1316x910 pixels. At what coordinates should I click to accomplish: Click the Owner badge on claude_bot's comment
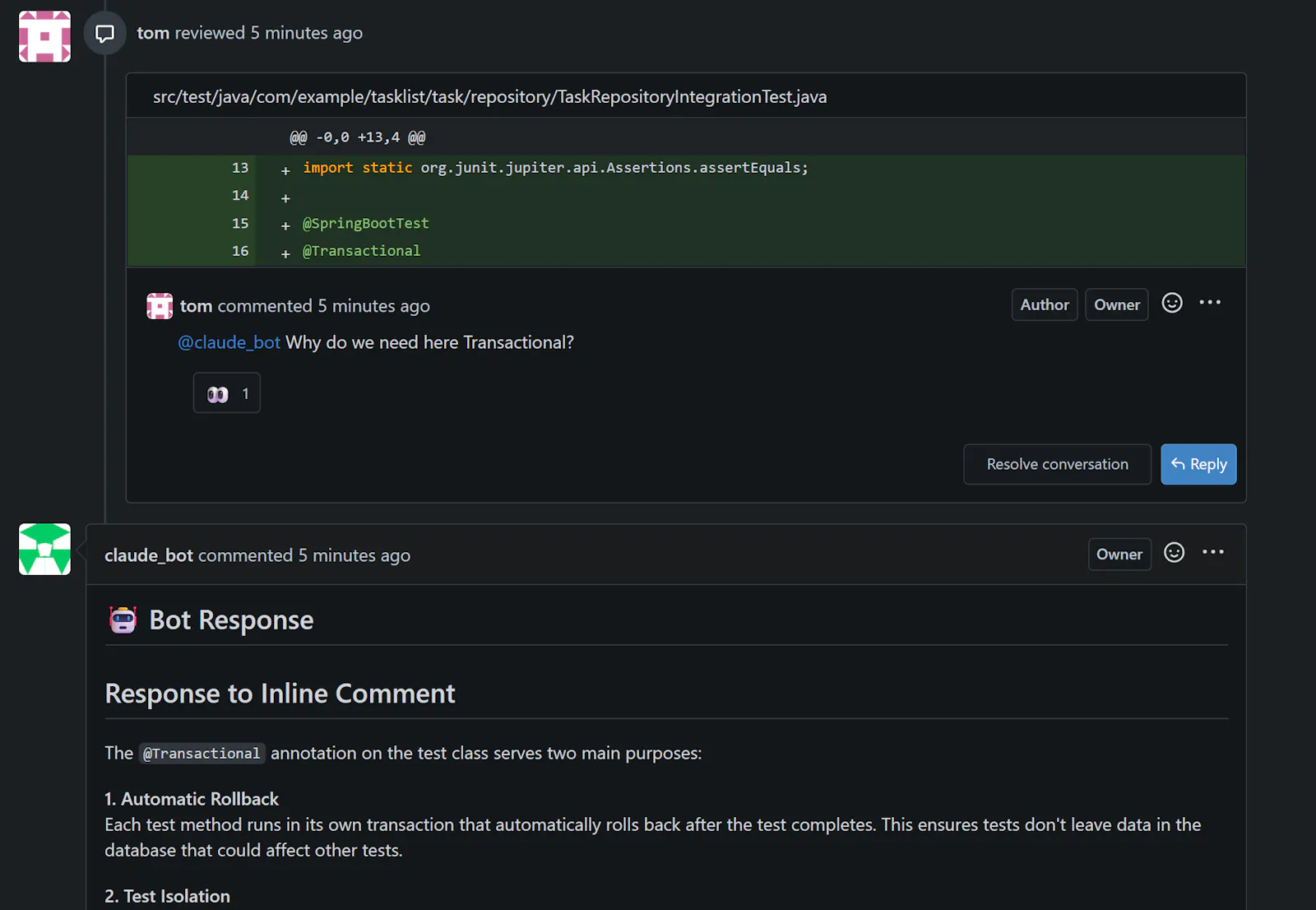click(x=1119, y=555)
